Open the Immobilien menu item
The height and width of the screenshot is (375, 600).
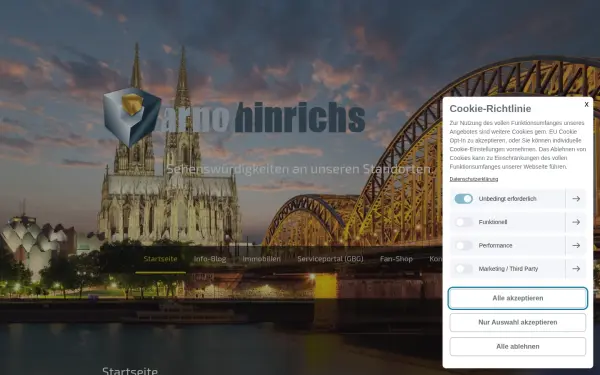point(261,259)
